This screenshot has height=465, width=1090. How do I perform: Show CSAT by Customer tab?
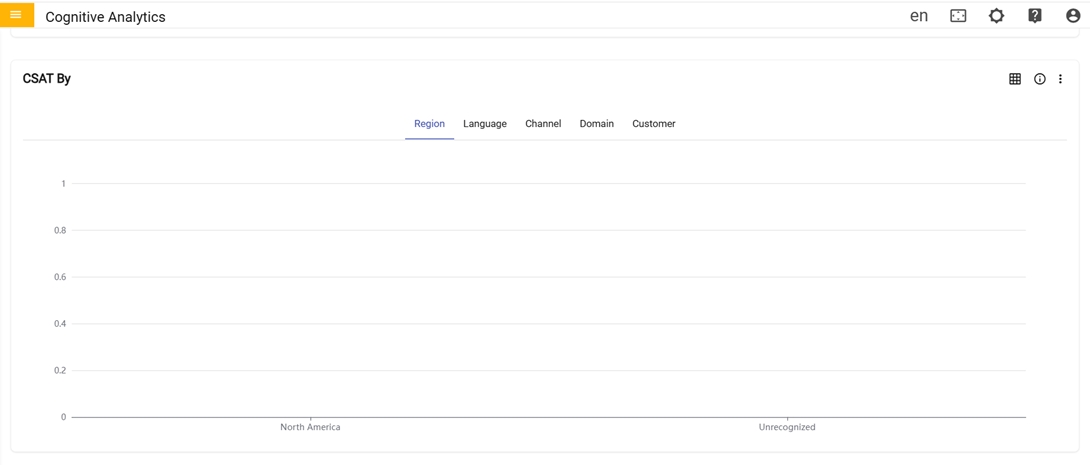click(x=654, y=124)
